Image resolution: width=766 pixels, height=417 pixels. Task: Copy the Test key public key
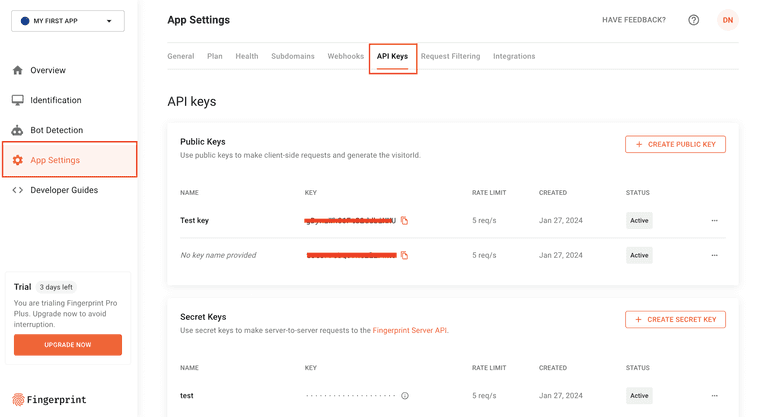pos(404,221)
